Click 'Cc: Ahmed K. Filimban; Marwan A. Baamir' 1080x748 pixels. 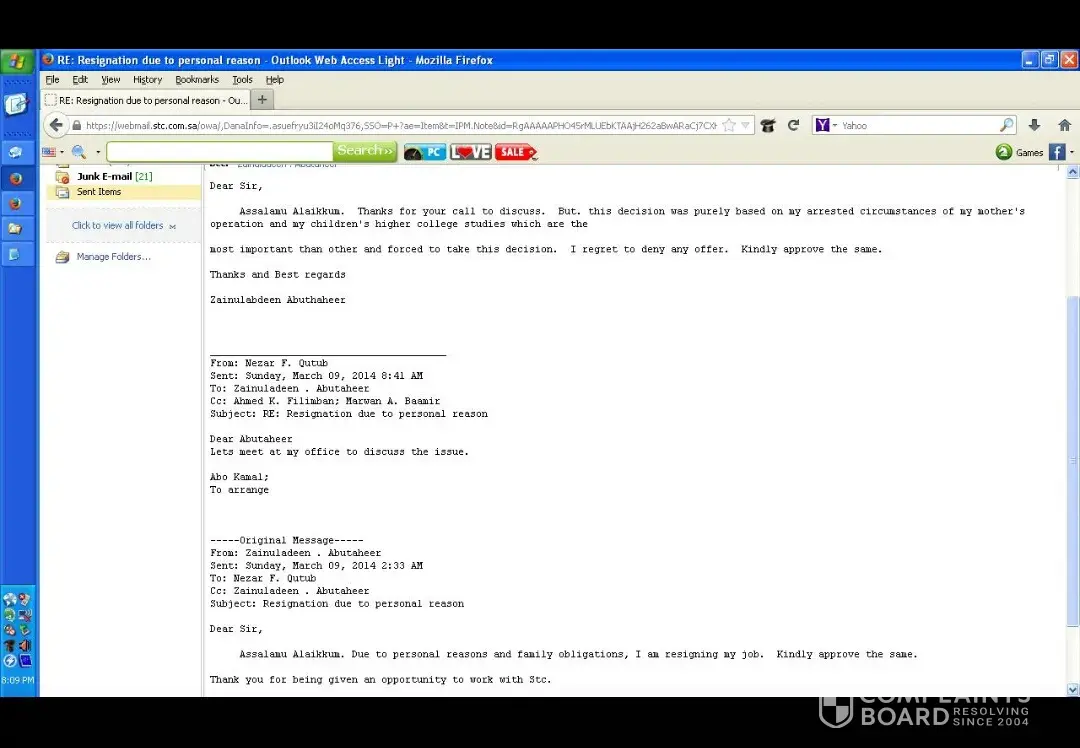[325, 401]
